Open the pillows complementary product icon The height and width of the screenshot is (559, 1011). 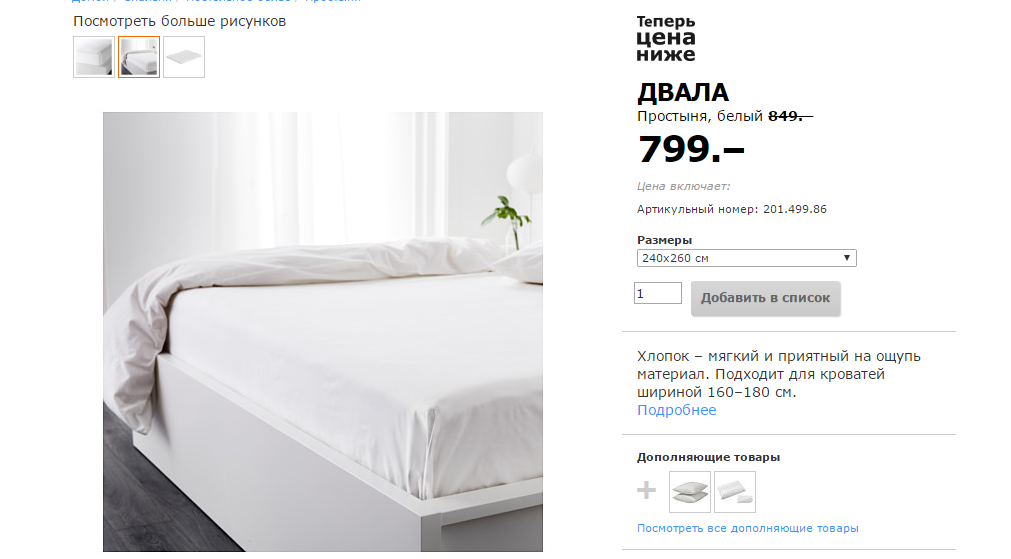click(690, 492)
